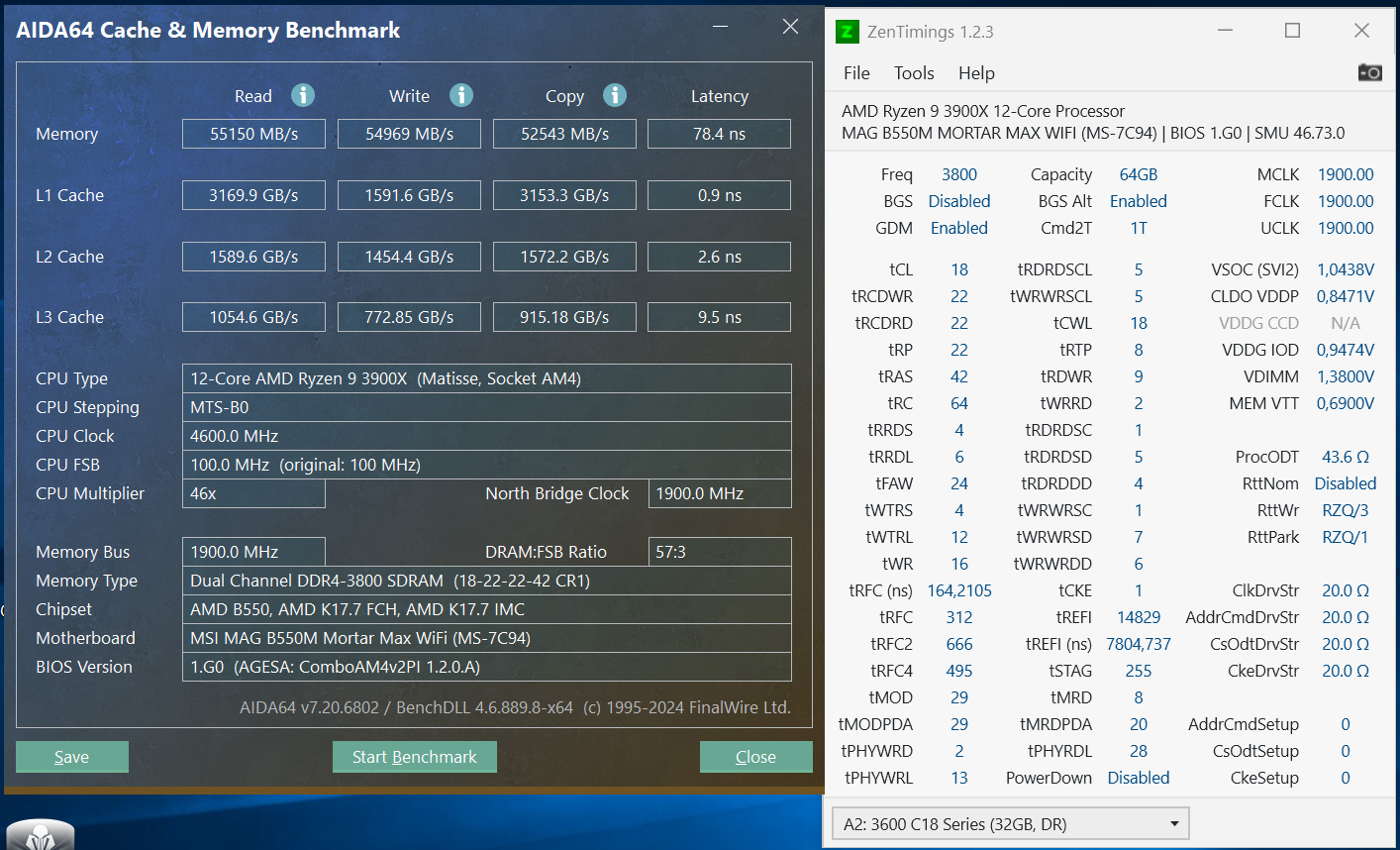Select L3 Cache Write value 772.85 GB/s

pyautogui.click(x=409, y=317)
